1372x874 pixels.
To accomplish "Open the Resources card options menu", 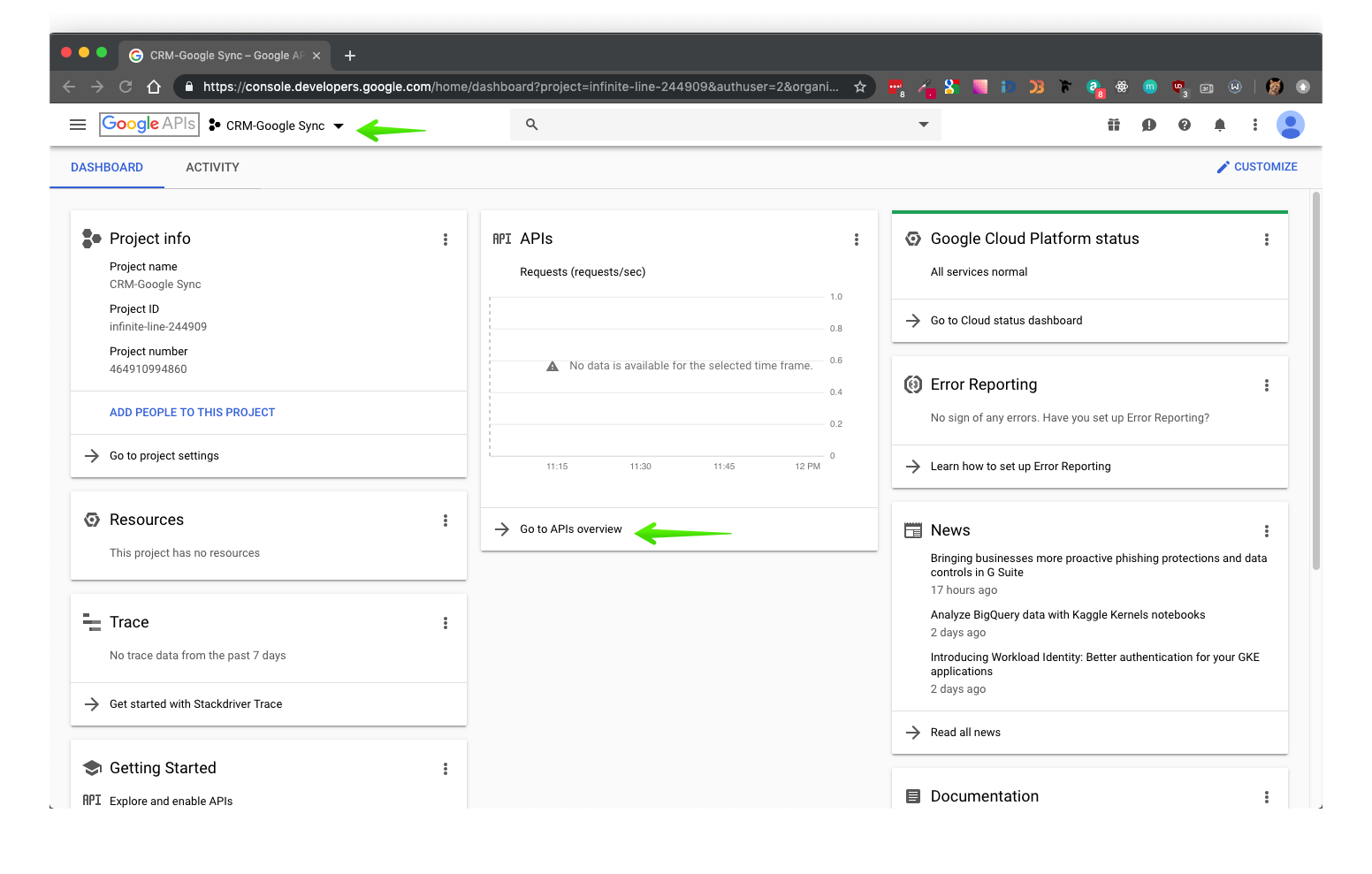I will (446, 521).
